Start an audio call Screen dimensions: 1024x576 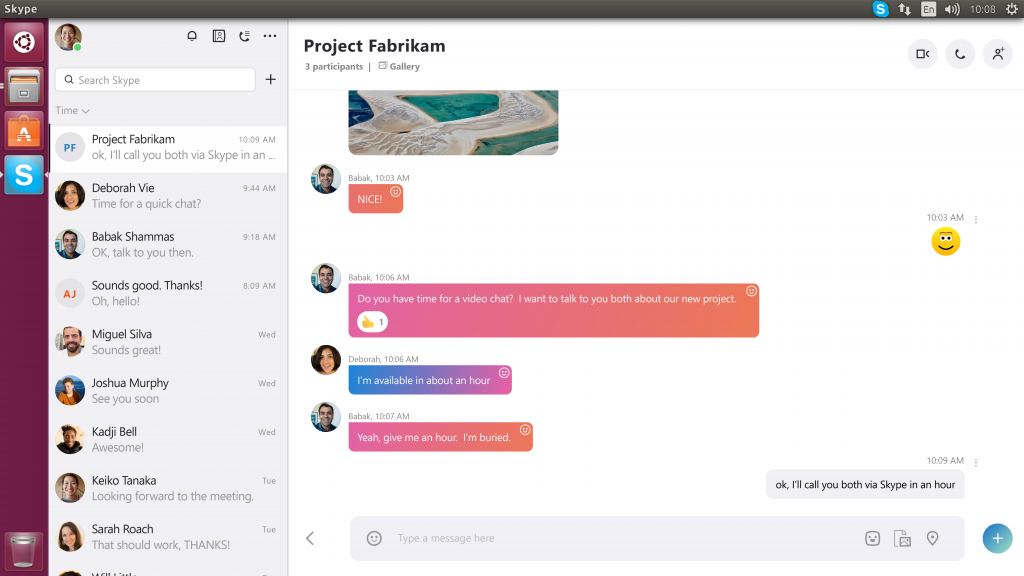pos(960,54)
